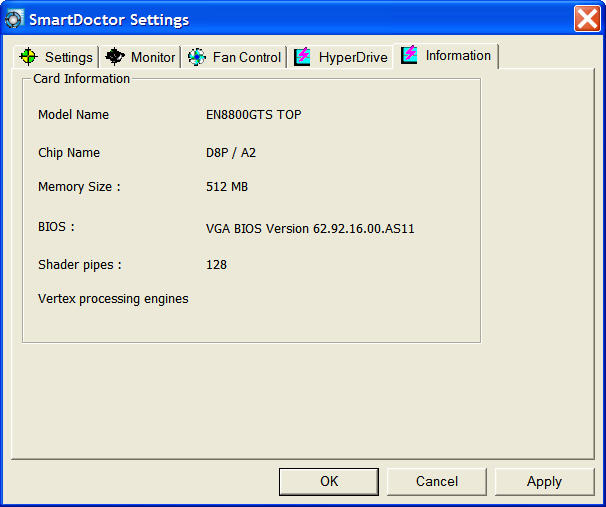Click the Shader pipes label
Viewport: 606px width, 507px height.
(x=80, y=265)
